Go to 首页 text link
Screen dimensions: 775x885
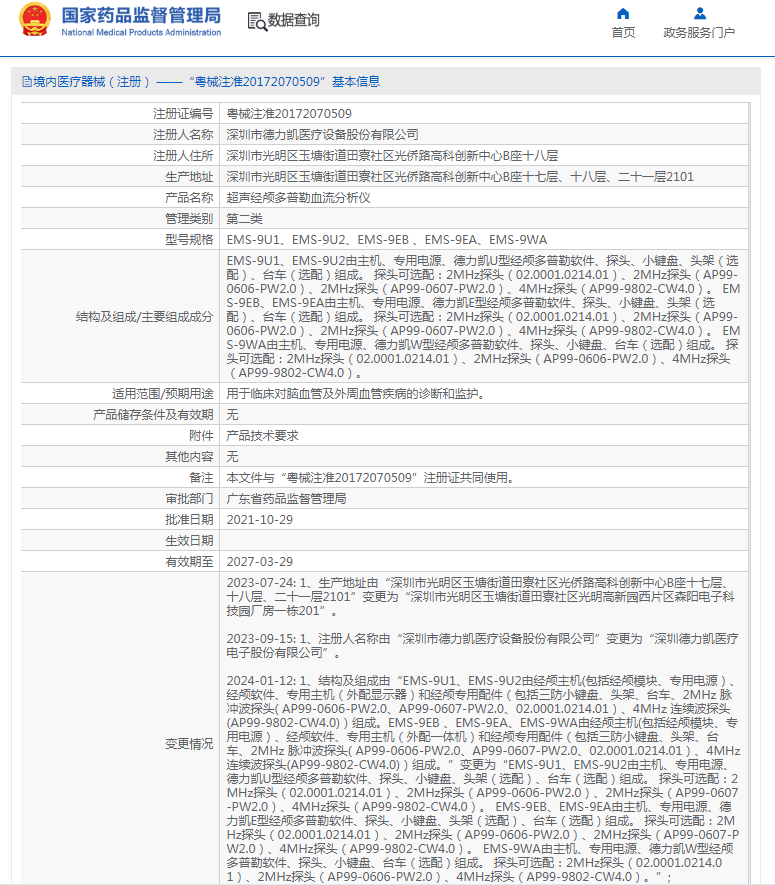(623, 33)
